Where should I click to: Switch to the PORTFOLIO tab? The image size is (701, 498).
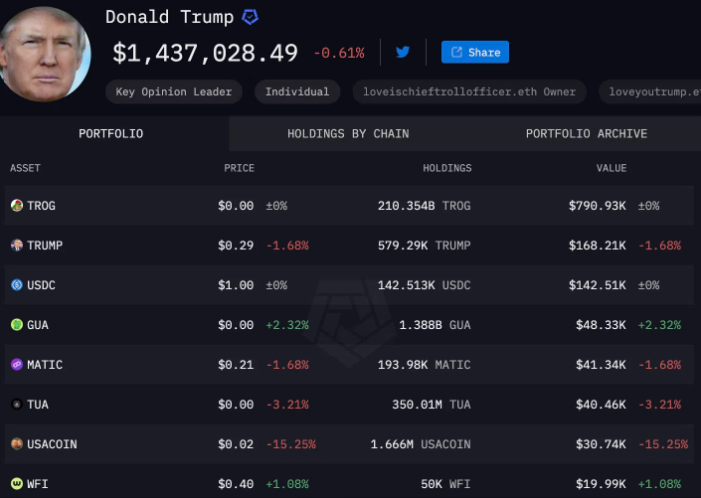(x=111, y=134)
